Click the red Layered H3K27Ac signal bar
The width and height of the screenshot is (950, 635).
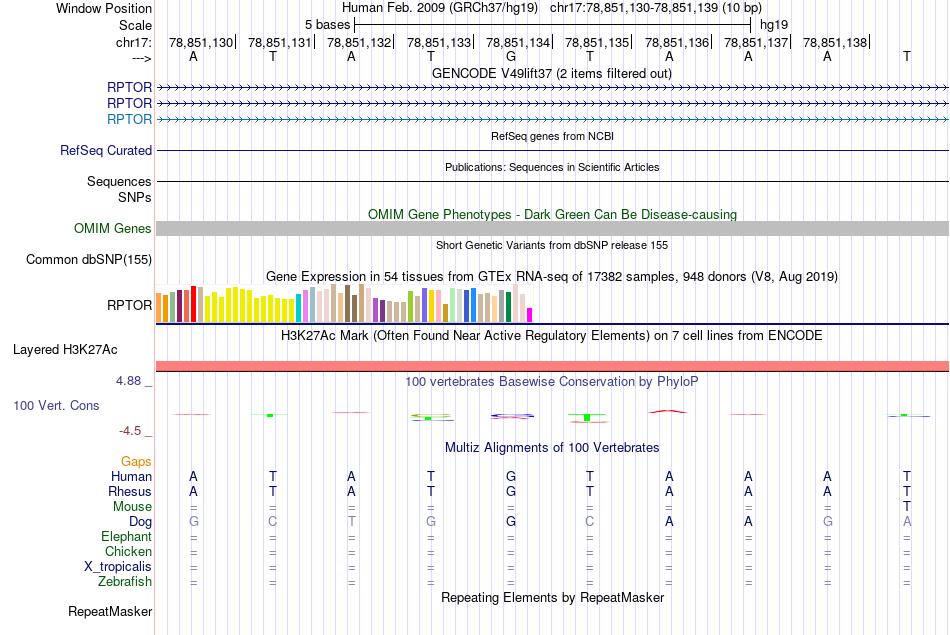[552, 366]
